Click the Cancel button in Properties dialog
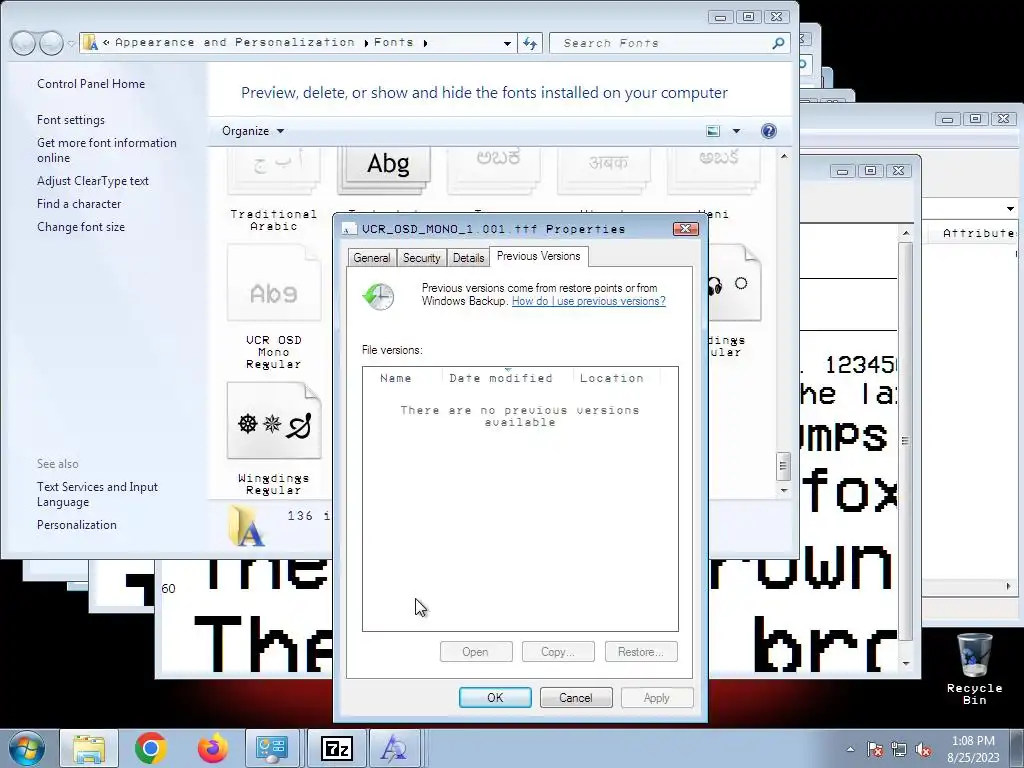The height and width of the screenshot is (768, 1024). (576, 697)
